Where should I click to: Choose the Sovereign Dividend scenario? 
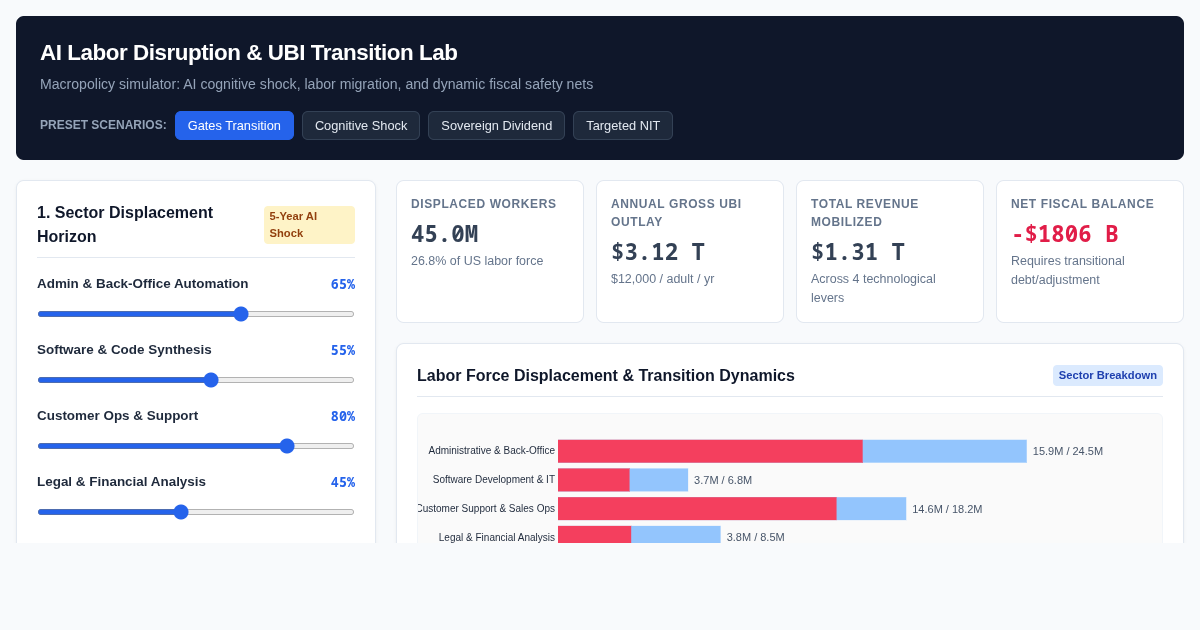coord(496,125)
